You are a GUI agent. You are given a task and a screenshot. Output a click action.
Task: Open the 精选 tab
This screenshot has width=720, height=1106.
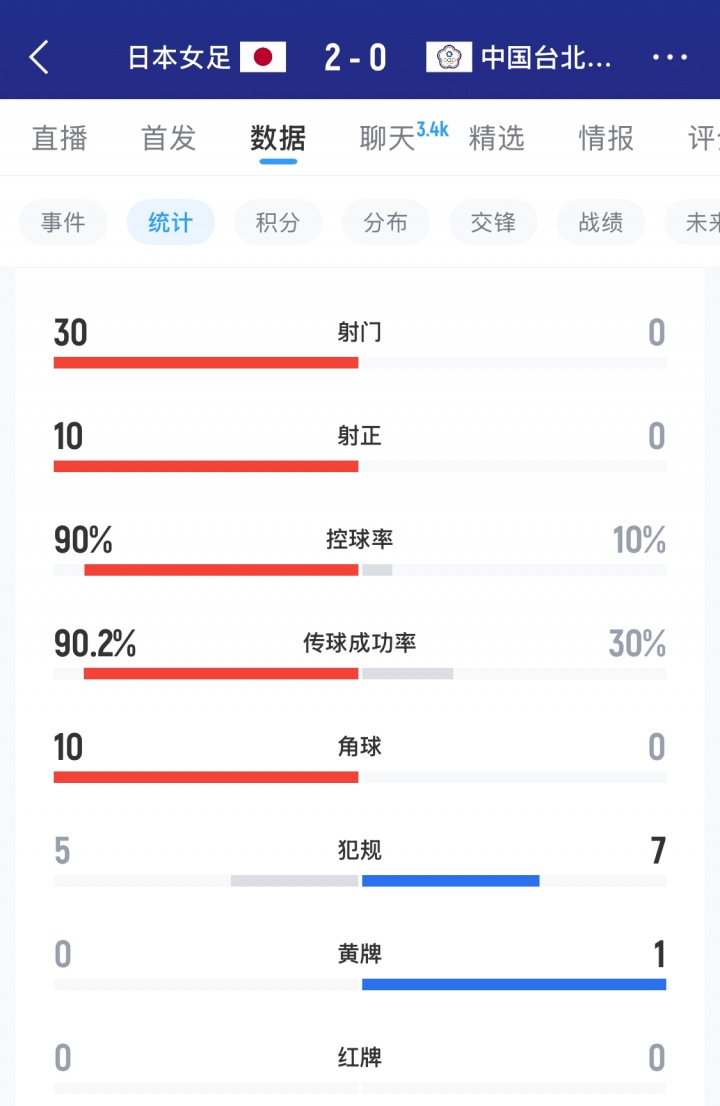497,138
